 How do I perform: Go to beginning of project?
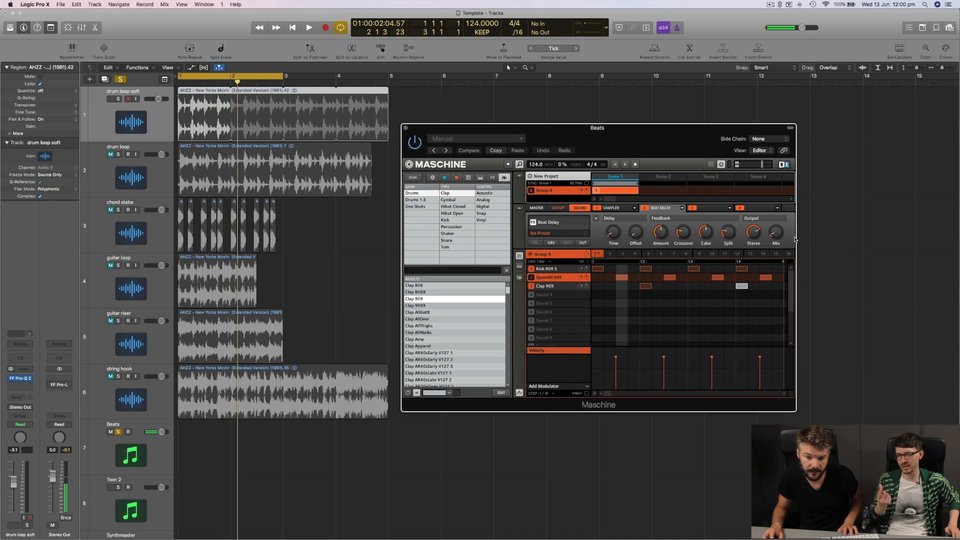tap(293, 28)
